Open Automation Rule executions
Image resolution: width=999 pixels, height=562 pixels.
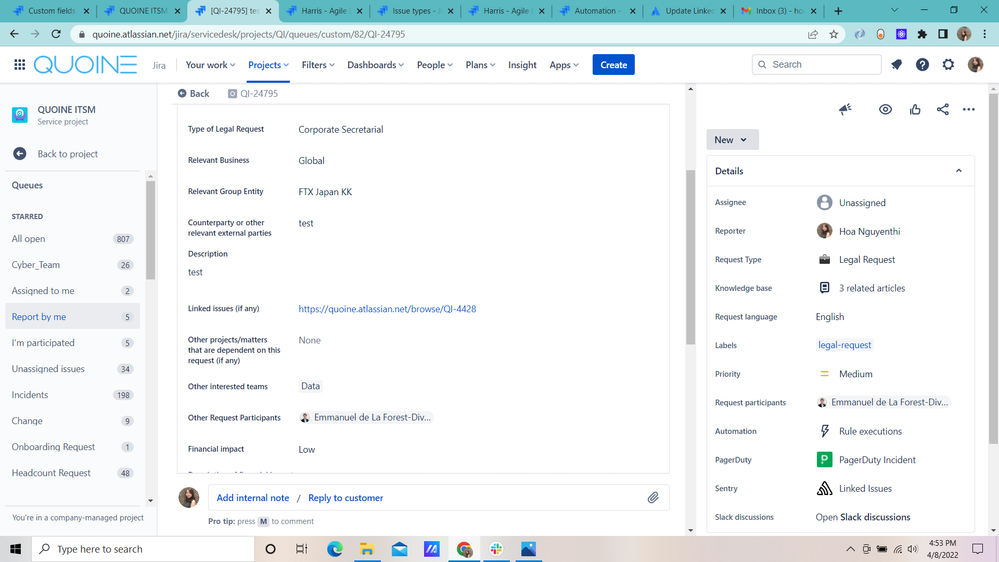tap(870, 431)
